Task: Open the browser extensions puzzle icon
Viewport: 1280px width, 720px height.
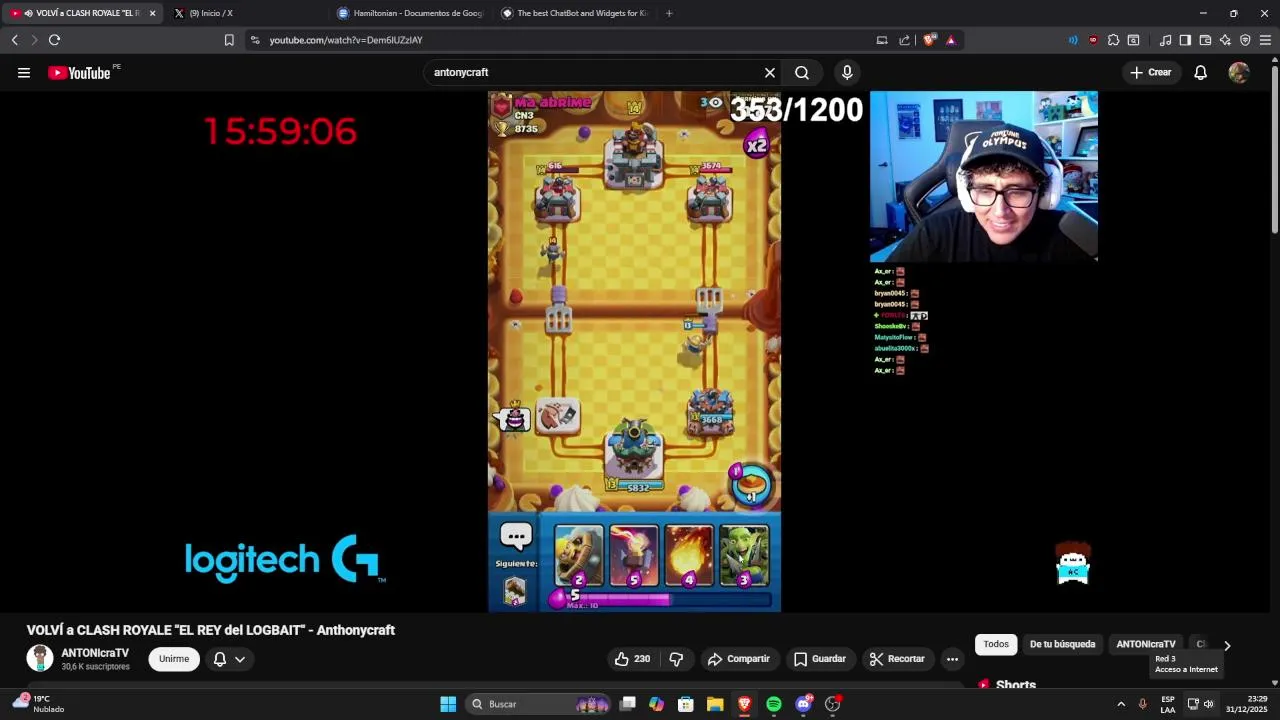Action: (x=1113, y=40)
